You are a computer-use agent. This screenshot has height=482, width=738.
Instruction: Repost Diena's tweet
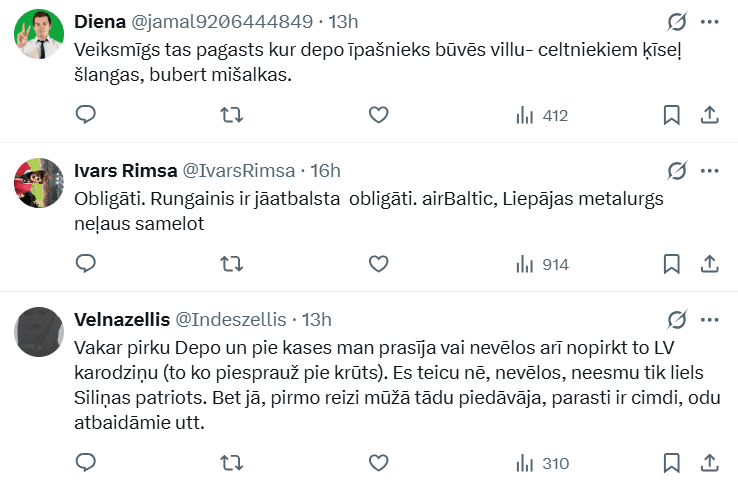230,115
